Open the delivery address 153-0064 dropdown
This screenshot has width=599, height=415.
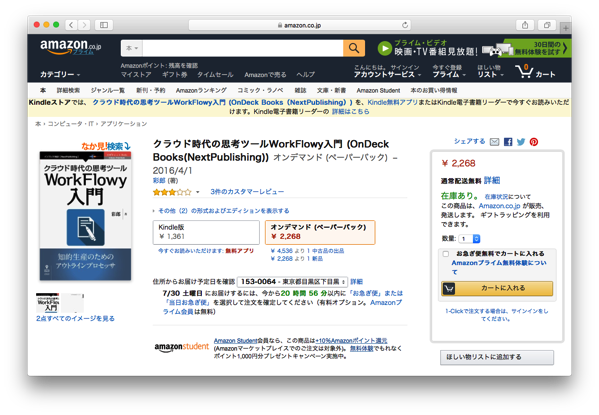coord(292,282)
